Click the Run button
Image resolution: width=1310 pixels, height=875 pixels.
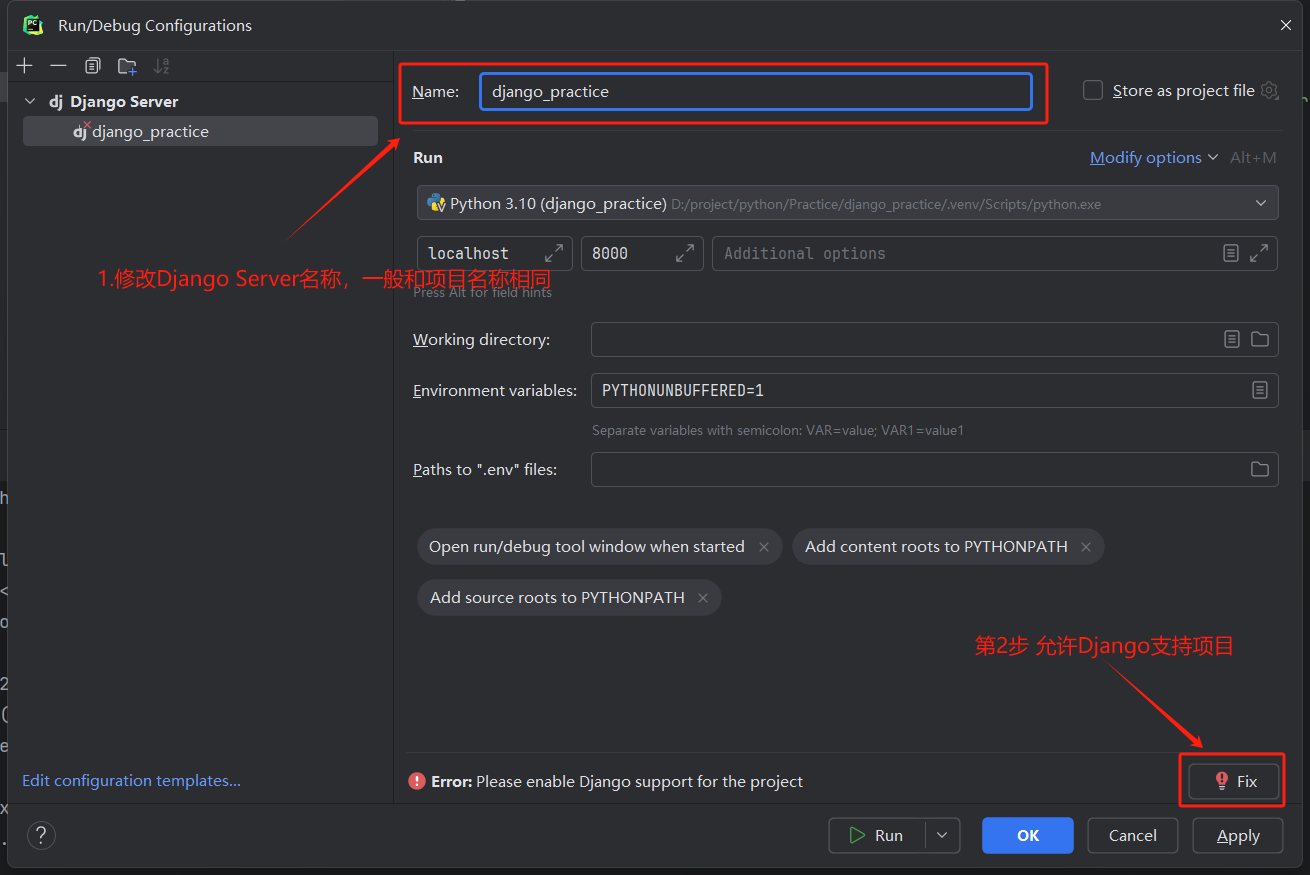click(877, 836)
